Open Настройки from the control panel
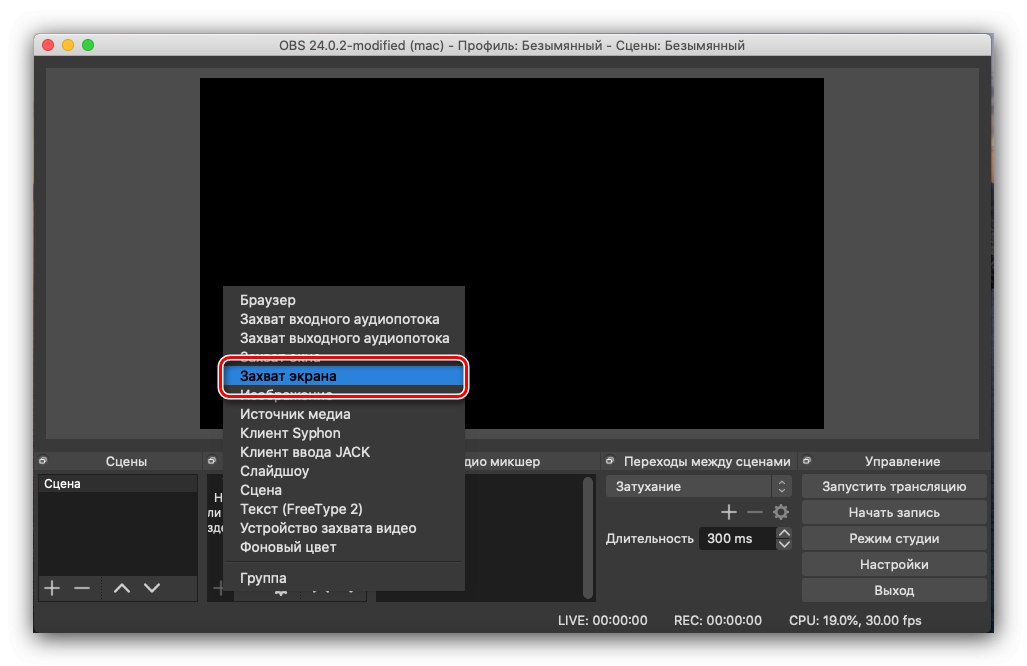Image resolution: width=1027 pixels, height=666 pixels. 893,564
